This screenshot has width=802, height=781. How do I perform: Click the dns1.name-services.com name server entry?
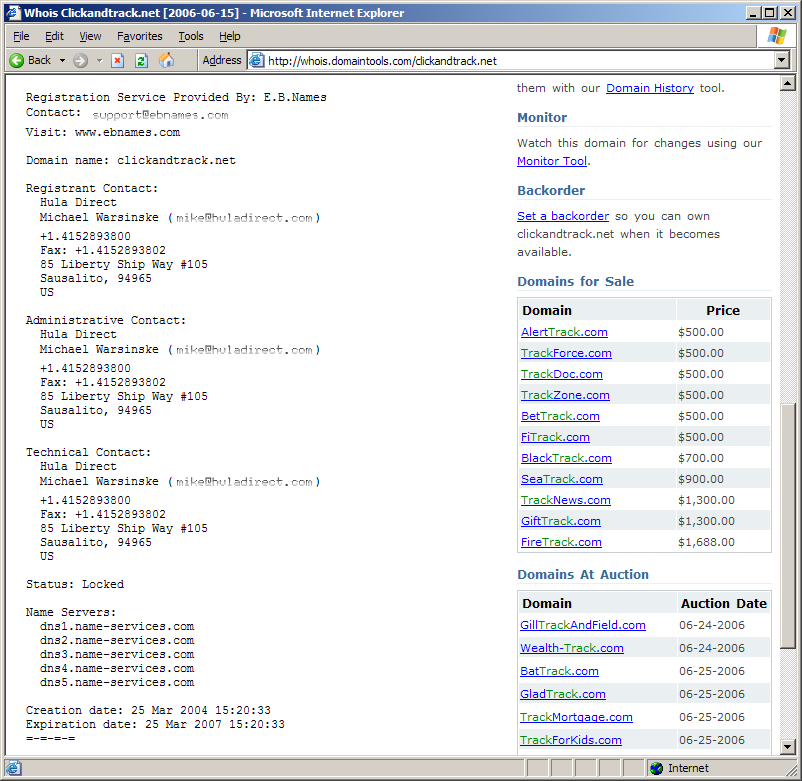tap(117, 627)
